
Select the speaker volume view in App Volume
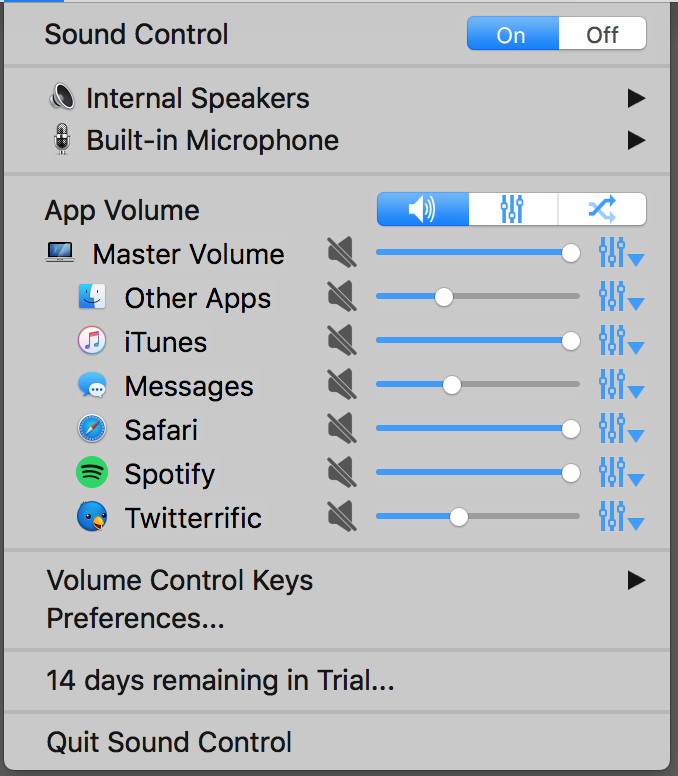423,209
